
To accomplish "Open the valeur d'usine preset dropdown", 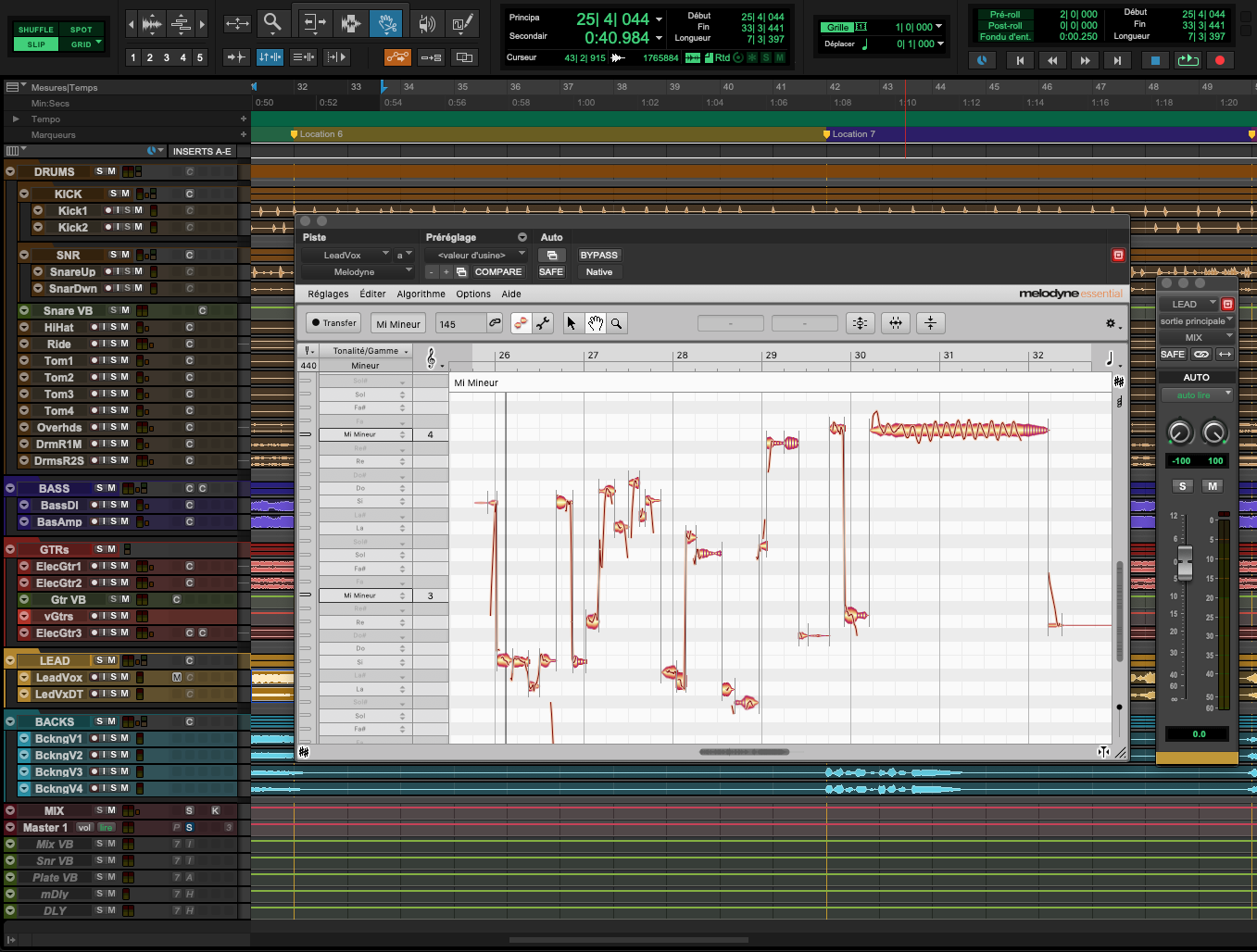I will [476, 256].
